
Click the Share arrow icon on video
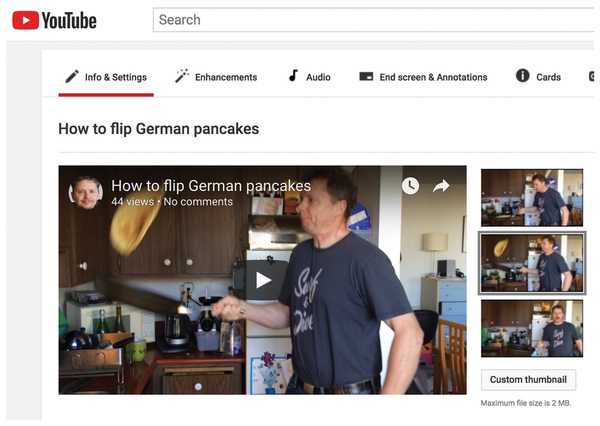point(441,186)
